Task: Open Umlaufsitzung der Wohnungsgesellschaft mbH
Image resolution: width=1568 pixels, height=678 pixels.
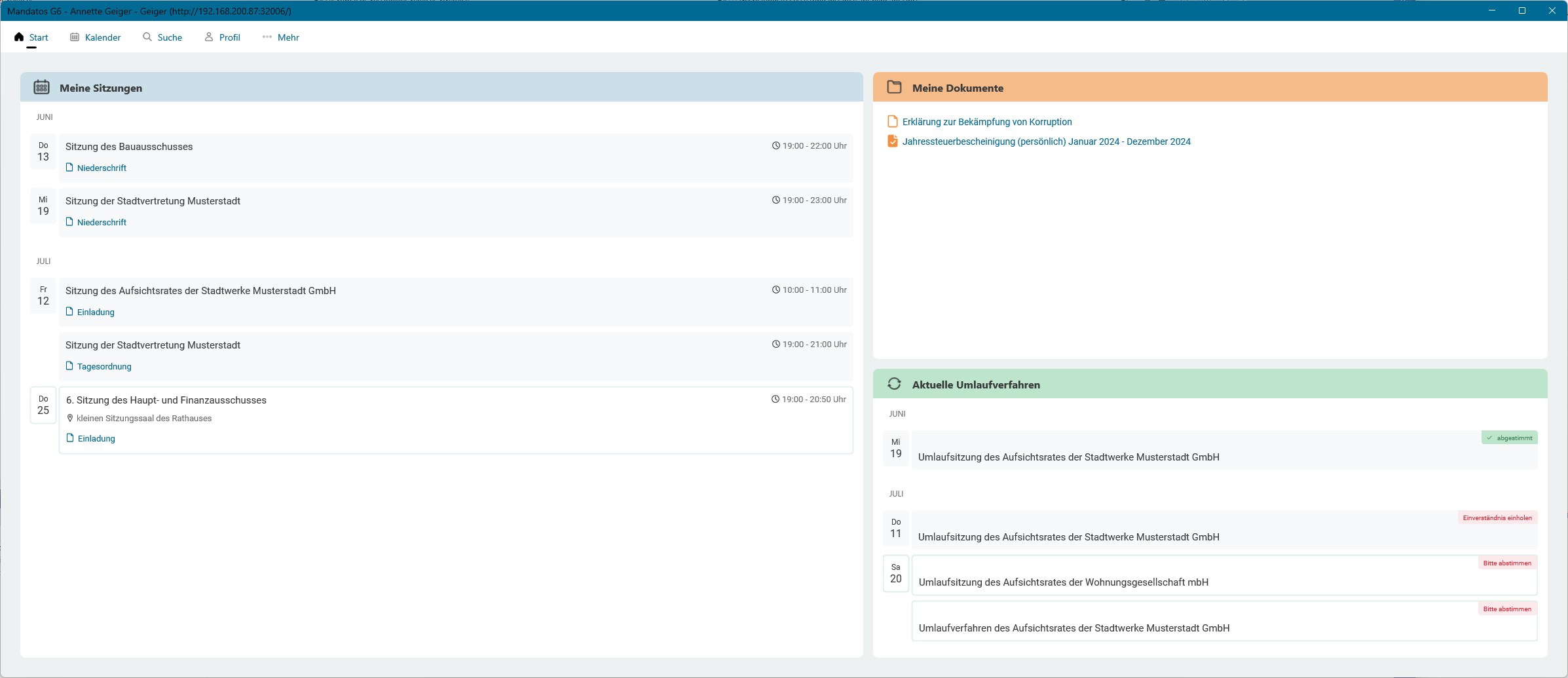Action: [x=1224, y=575]
